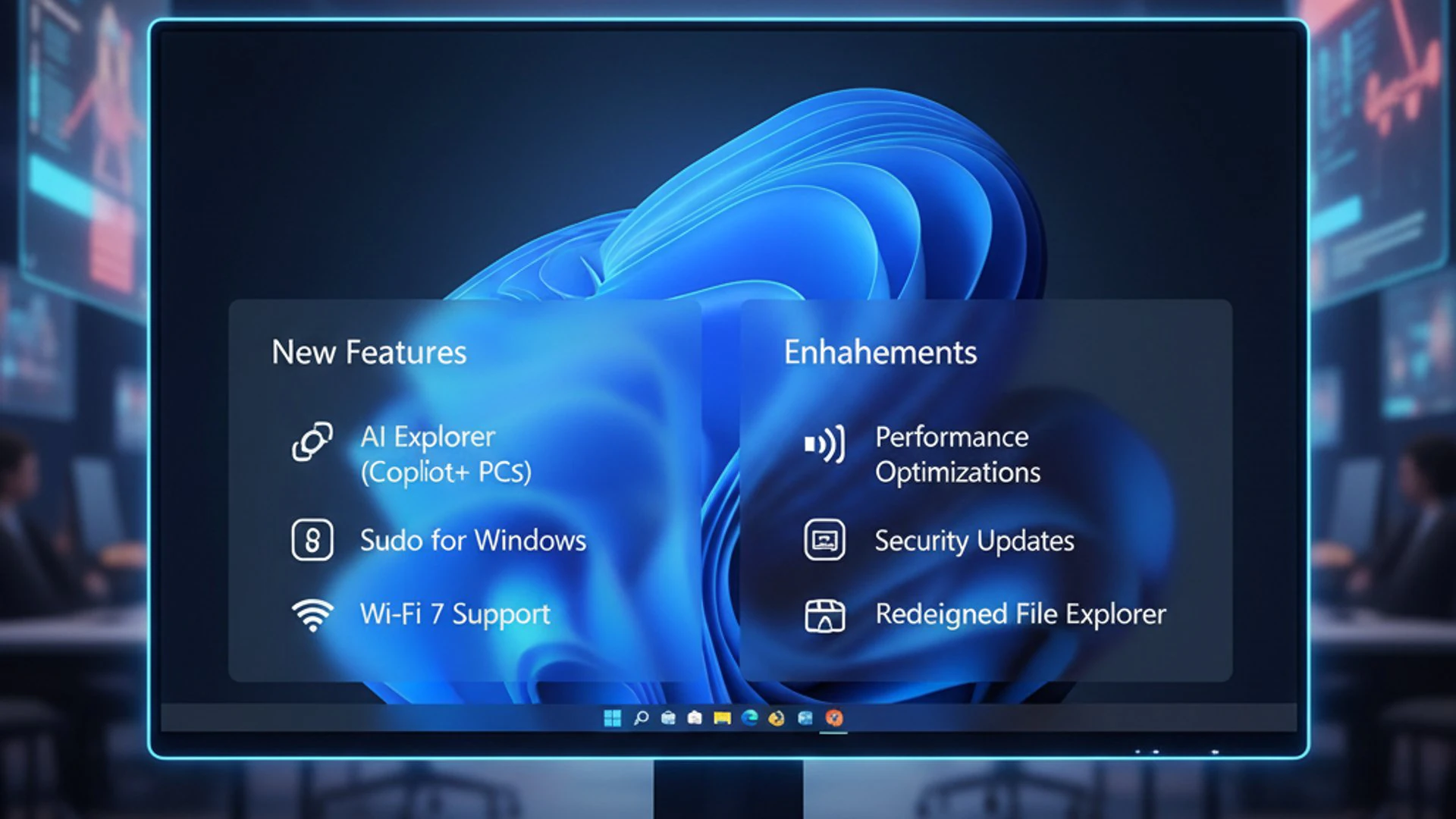Click the white bag icon left of File Explorer
1456x819 pixels.
point(695,717)
